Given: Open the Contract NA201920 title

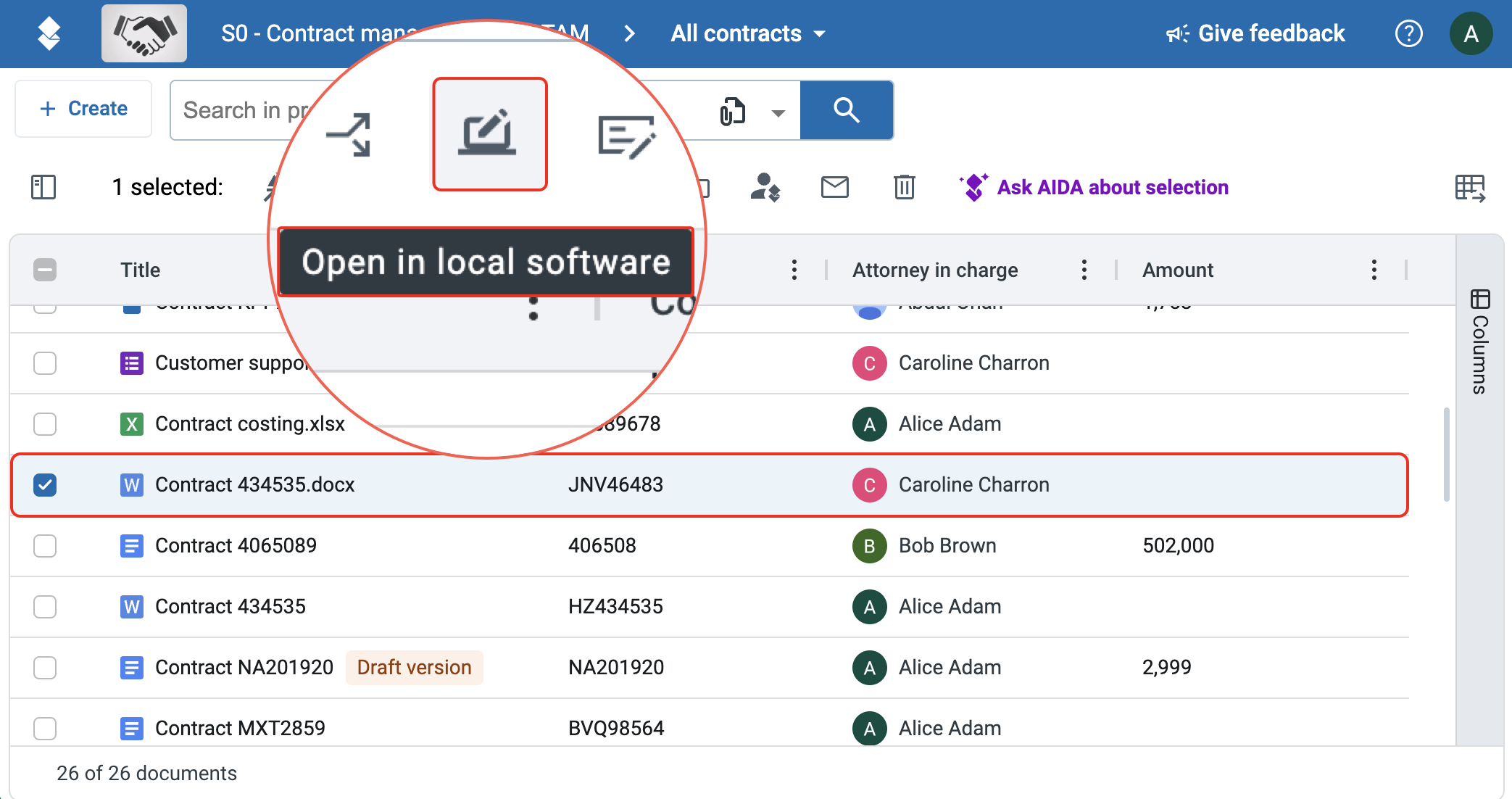Looking at the screenshot, I should point(244,667).
